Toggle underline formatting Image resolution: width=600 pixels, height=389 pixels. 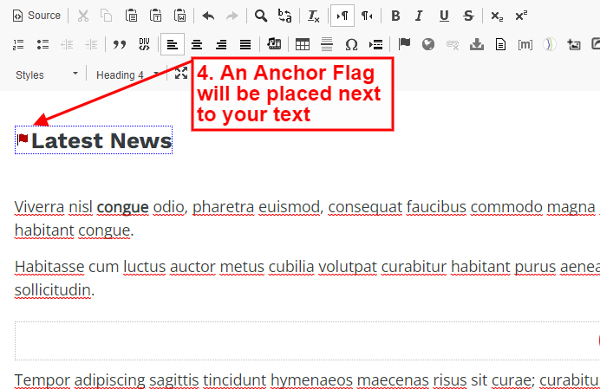tap(444, 16)
